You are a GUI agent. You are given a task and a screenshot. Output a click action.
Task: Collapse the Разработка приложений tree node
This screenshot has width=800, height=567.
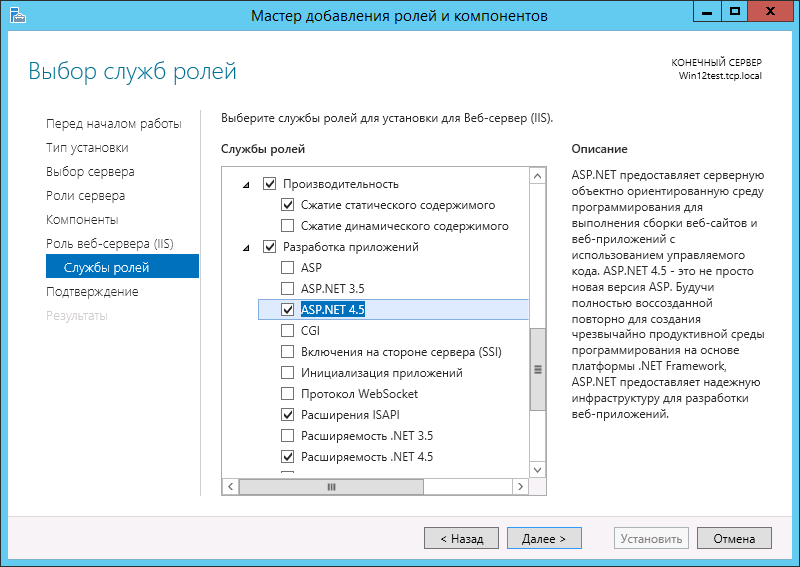(x=247, y=248)
